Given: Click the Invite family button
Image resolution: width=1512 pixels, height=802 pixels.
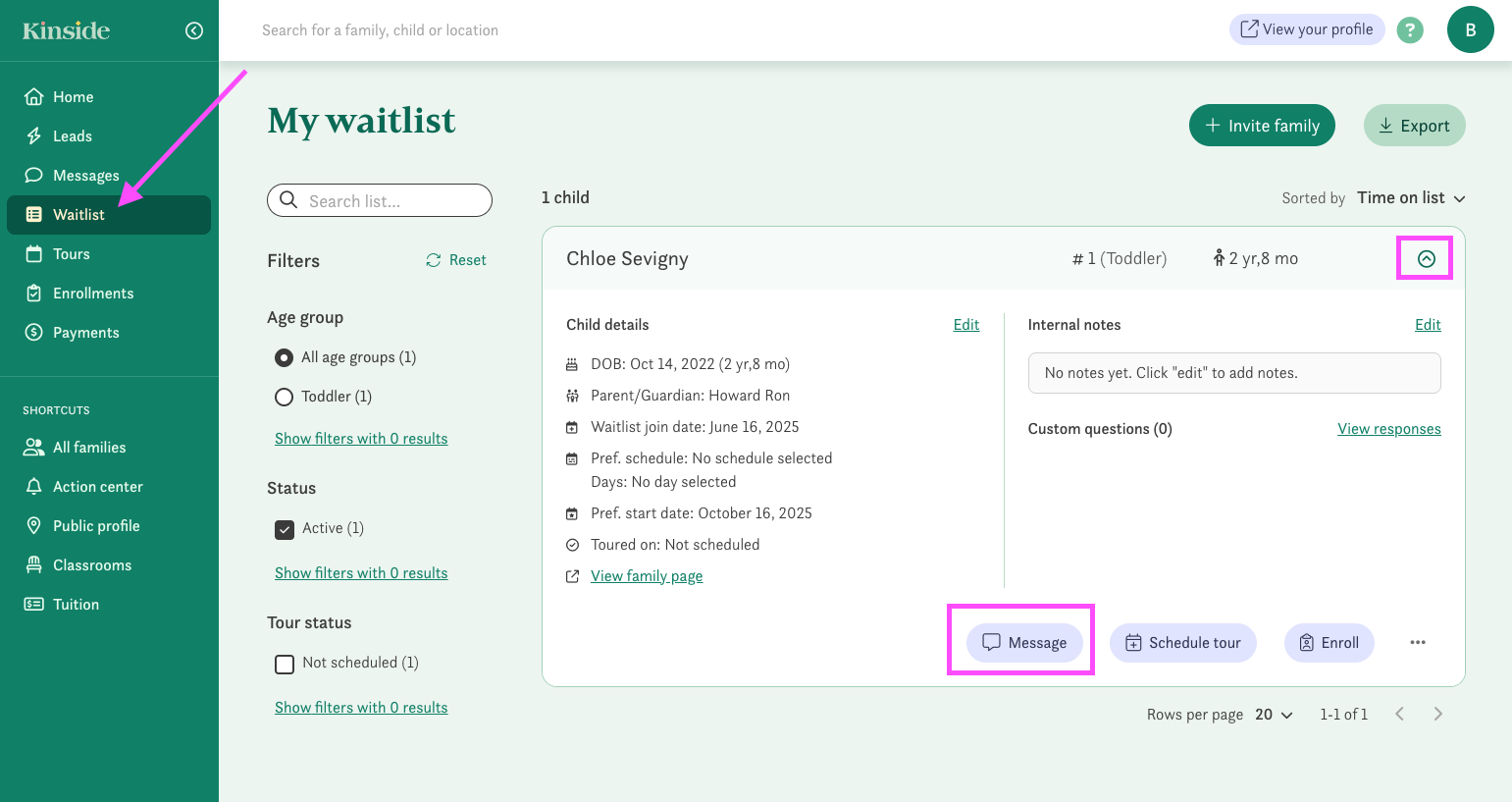Looking at the screenshot, I should click(x=1261, y=126).
